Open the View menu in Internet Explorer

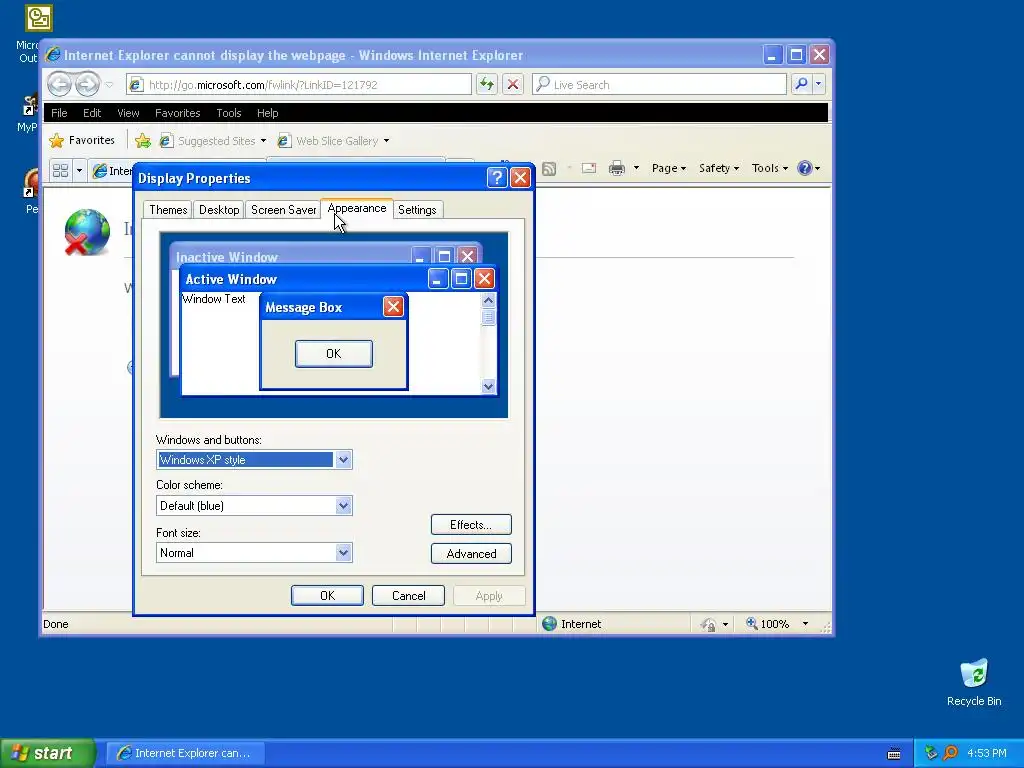click(x=128, y=113)
